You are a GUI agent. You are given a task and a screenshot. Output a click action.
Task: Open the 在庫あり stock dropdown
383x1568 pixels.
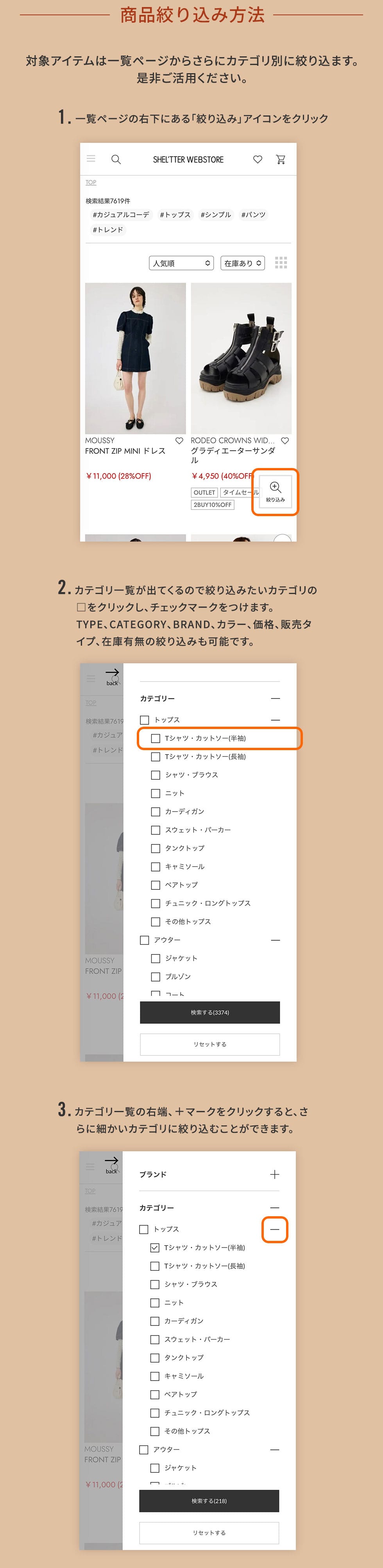click(x=242, y=263)
